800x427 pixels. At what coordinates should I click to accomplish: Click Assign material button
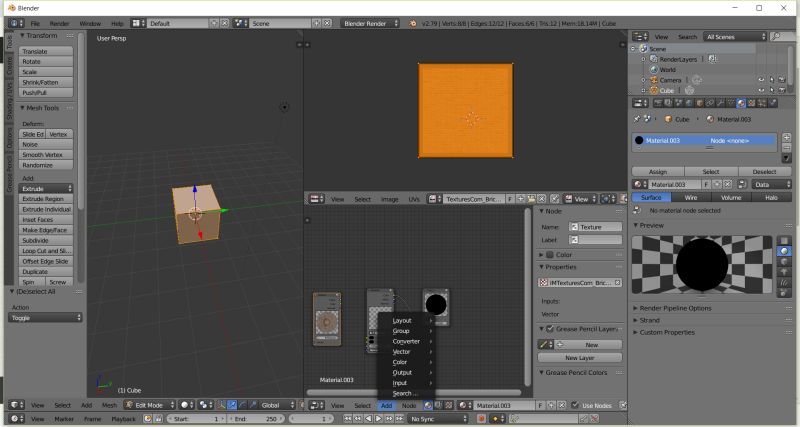658,172
